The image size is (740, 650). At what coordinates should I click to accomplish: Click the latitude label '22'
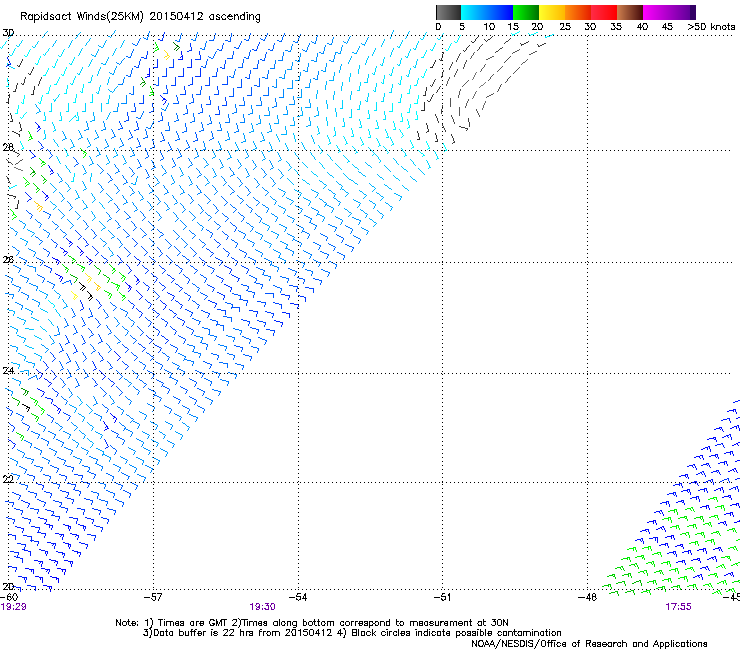8,480
